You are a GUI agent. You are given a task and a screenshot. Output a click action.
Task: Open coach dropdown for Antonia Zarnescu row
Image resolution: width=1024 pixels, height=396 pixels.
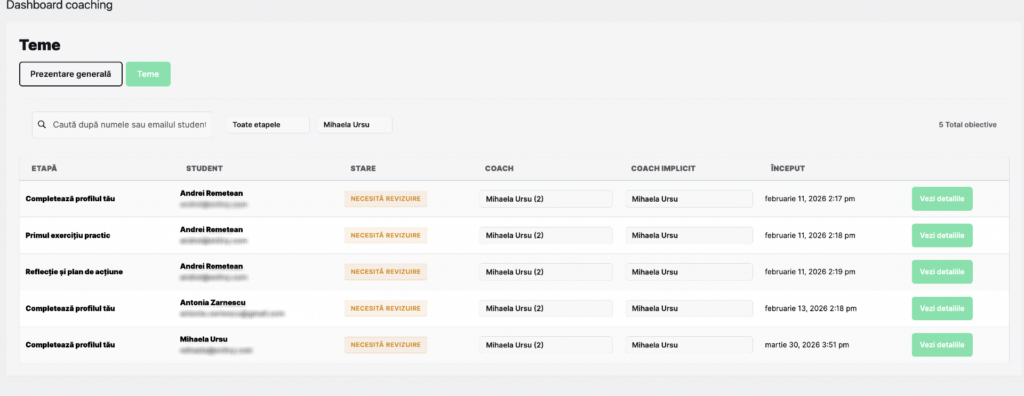[545, 308]
